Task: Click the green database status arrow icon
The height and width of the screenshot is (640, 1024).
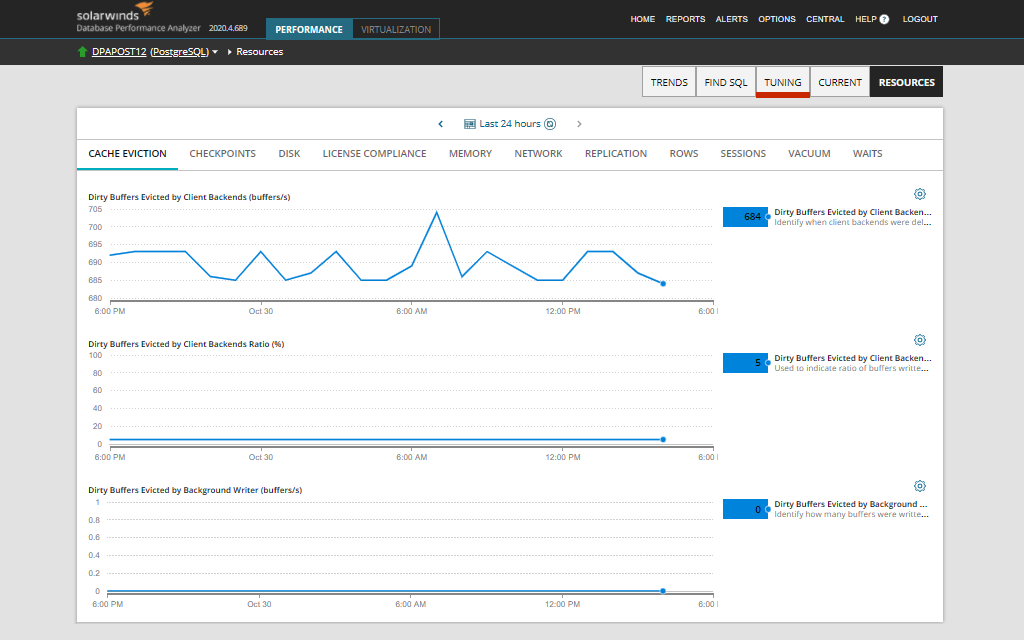Action: coord(82,52)
